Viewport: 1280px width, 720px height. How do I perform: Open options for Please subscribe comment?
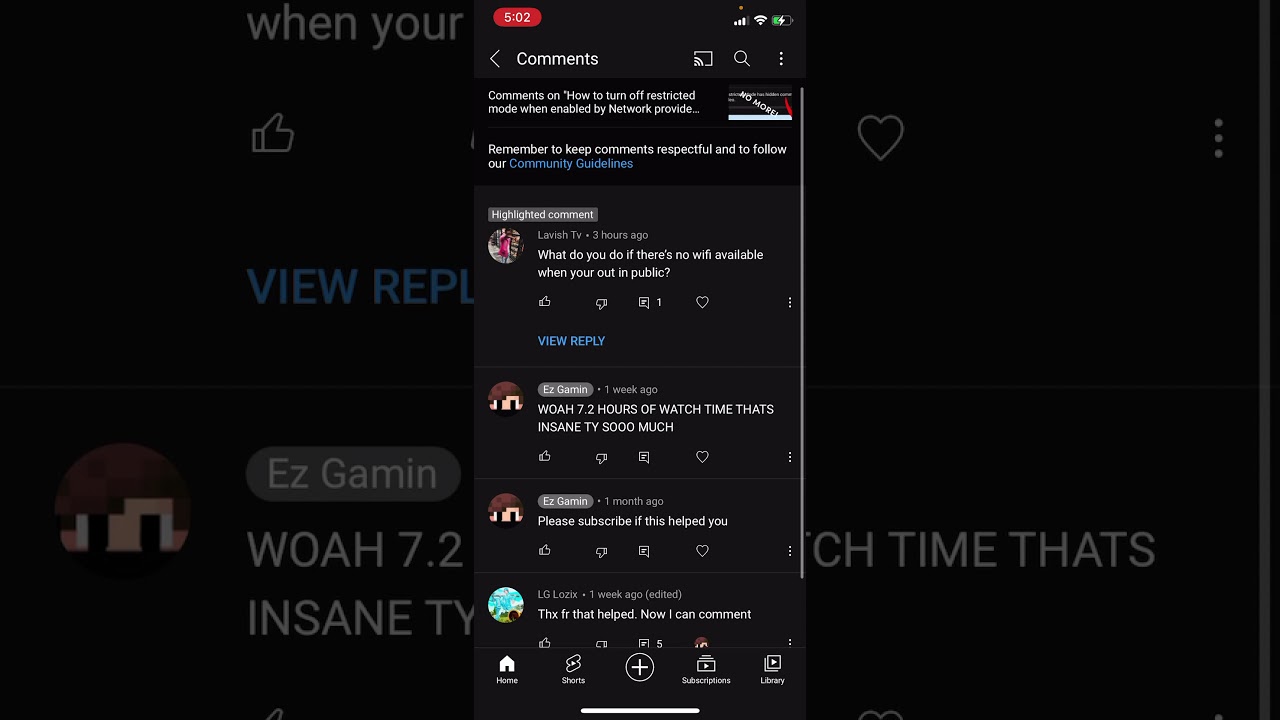point(790,551)
